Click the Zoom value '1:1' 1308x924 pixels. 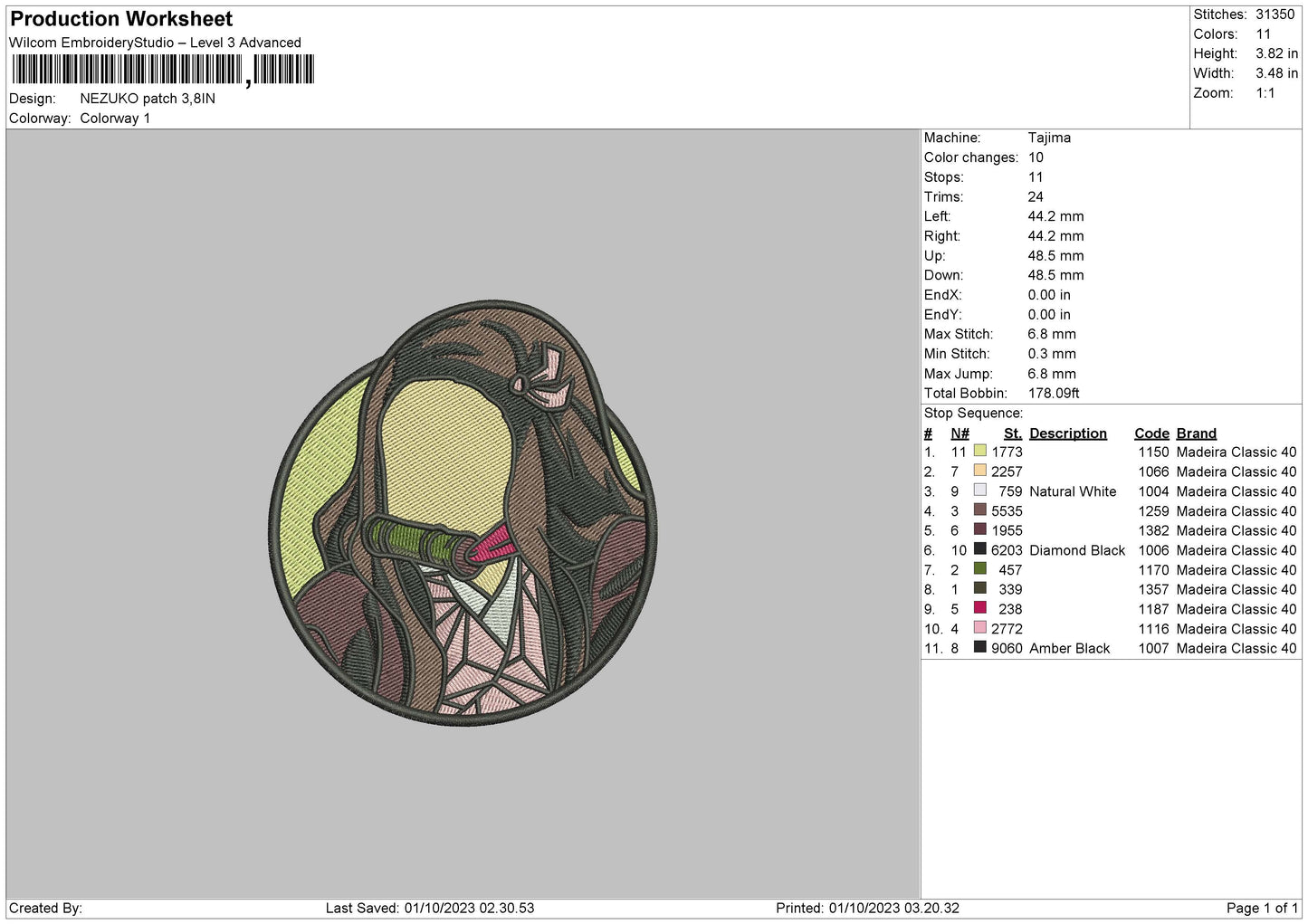coord(1265,93)
